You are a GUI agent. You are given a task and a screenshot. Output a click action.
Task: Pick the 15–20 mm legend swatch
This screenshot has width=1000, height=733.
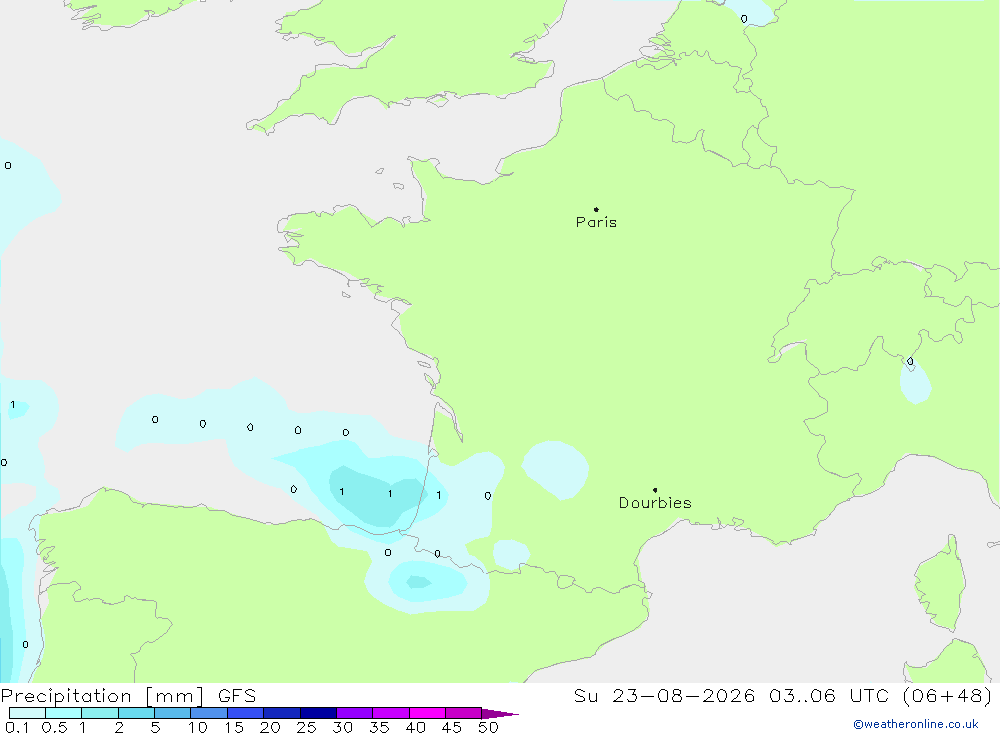coord(246,713)
